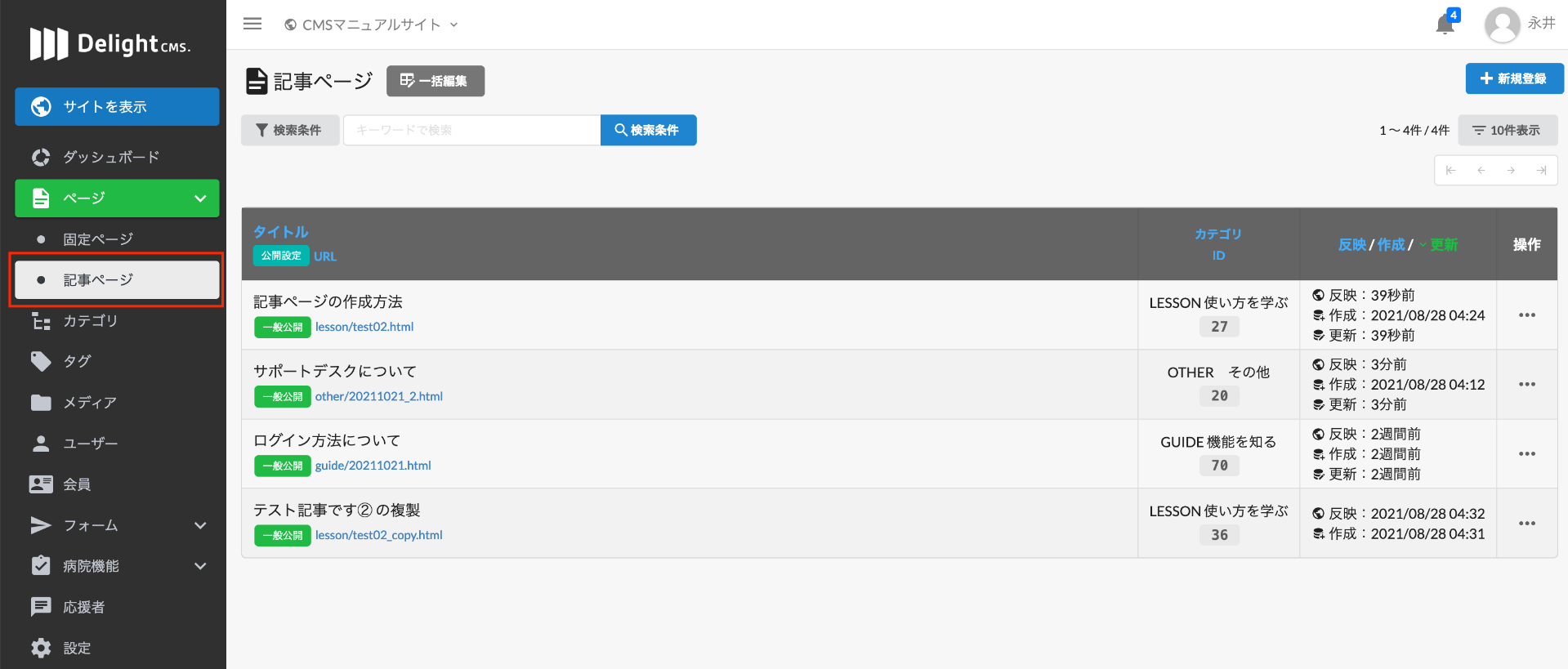Open the ダッシュボード dashboard icon
This screenshot has width=1568, height=669.
[41, 157]
